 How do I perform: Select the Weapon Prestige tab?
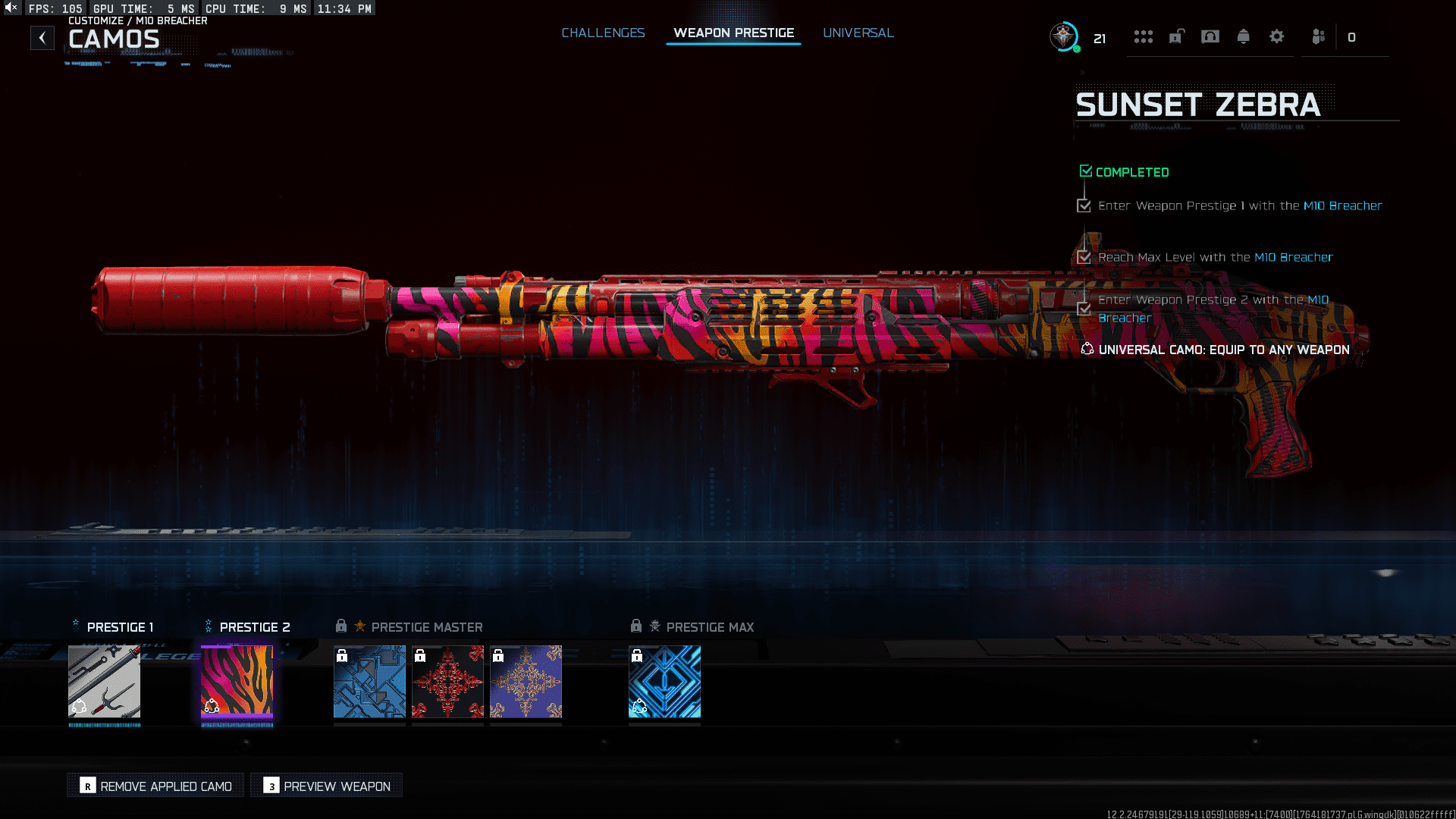[733, 33]
